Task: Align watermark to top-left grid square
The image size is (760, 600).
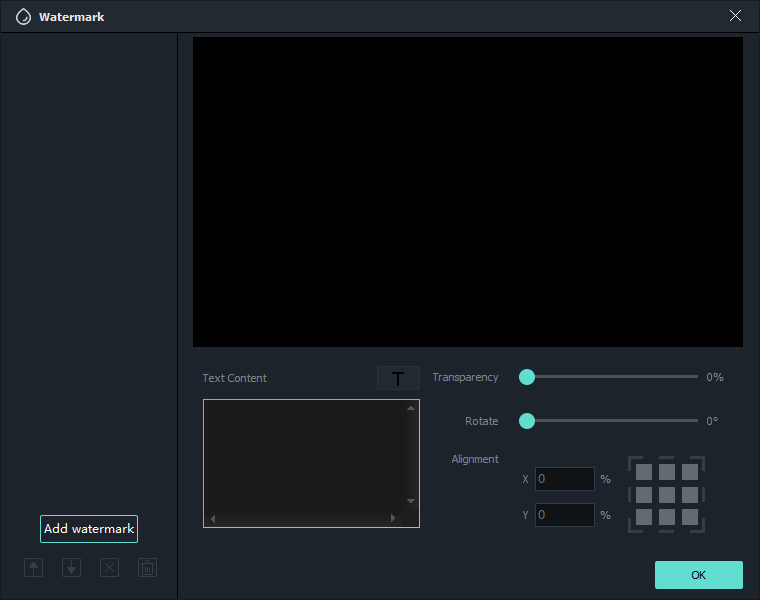Action: [x=644, y=472]
